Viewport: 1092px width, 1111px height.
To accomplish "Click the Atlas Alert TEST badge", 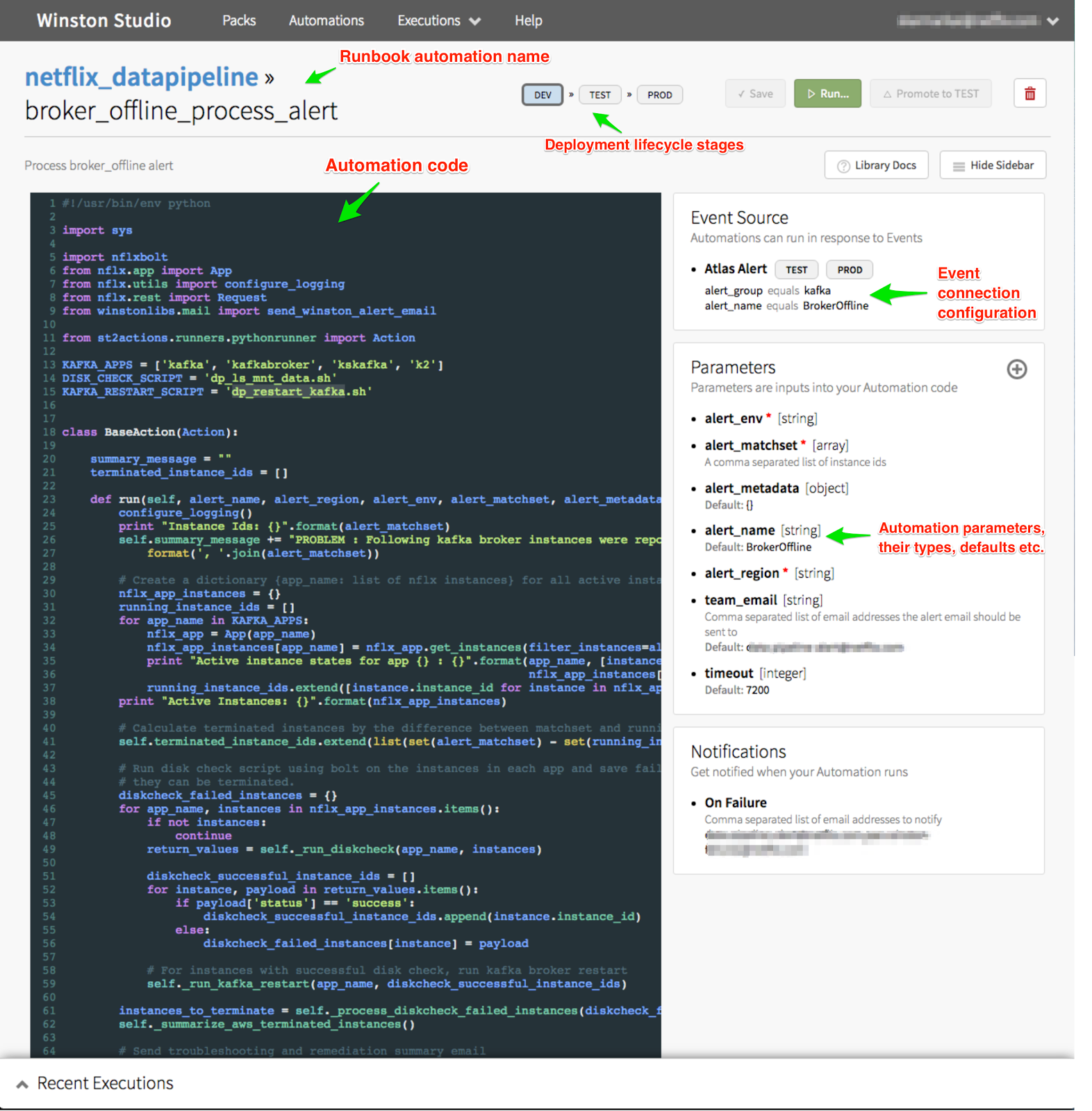I will tap(796, 270).
